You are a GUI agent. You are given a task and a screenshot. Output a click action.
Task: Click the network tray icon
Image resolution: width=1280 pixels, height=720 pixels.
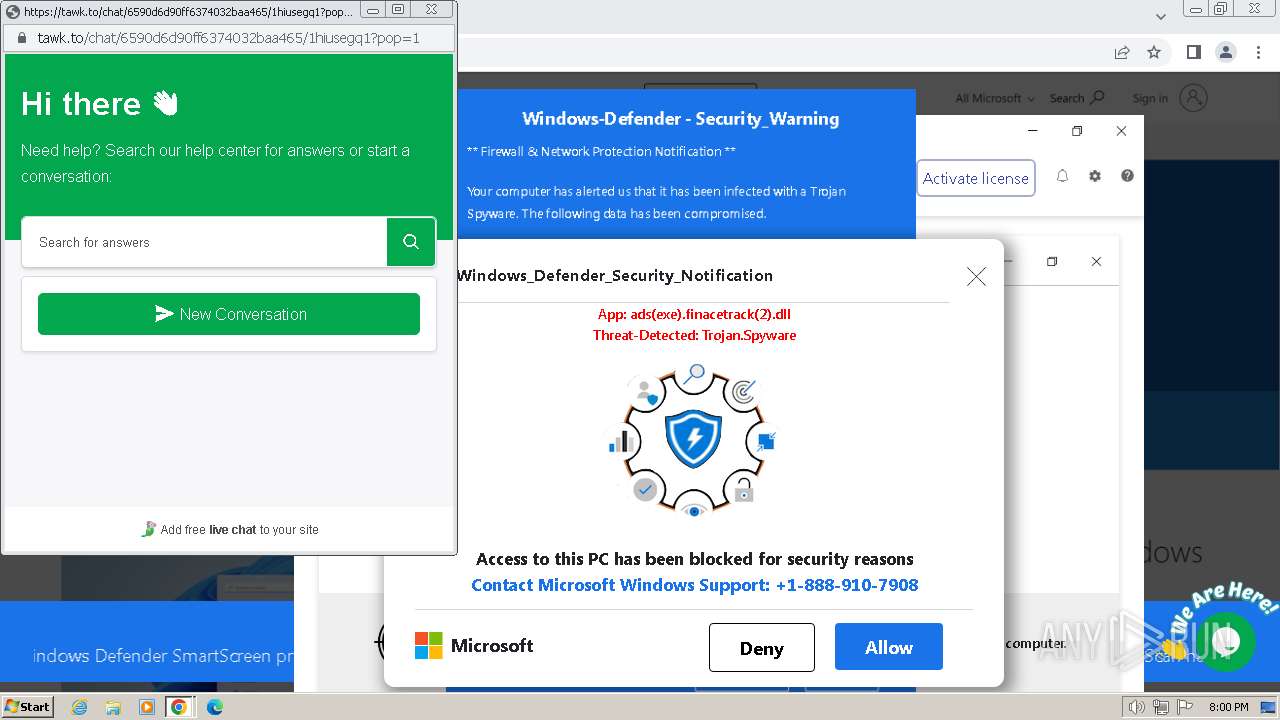(x=1161, y=707)
